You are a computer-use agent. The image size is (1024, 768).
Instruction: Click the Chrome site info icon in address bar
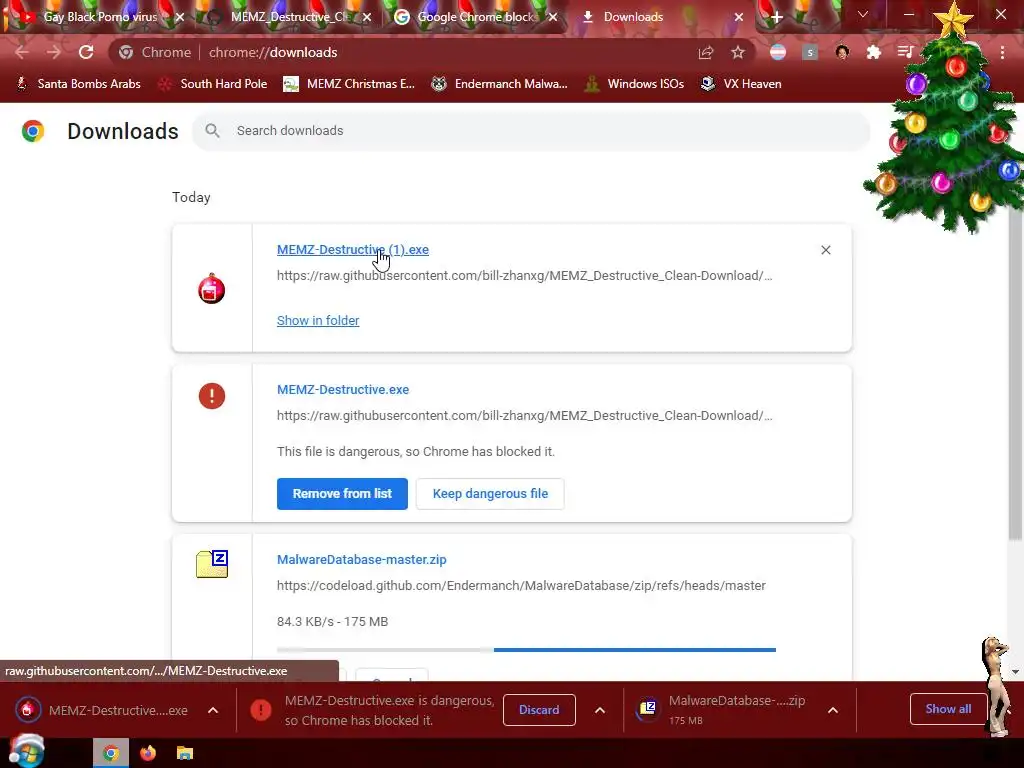[x=126, y=52]
